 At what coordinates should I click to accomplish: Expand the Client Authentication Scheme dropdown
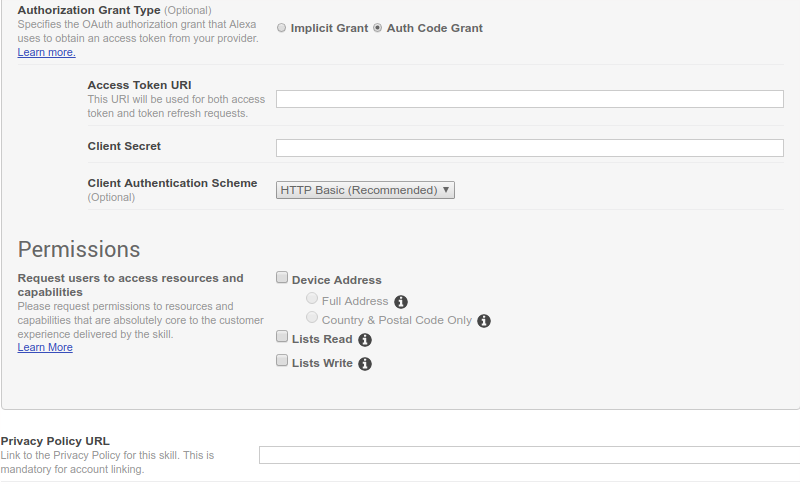[365, 190]
